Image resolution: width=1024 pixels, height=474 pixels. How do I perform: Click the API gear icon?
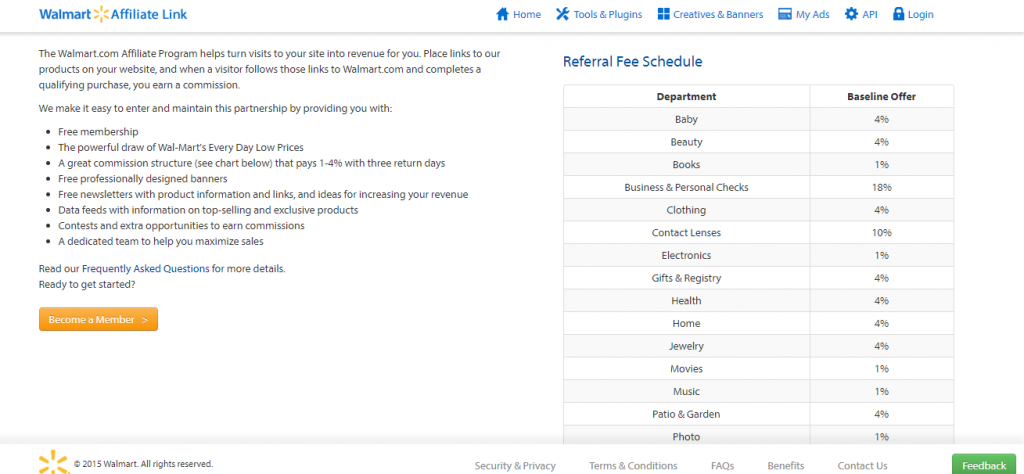[852, 14]
